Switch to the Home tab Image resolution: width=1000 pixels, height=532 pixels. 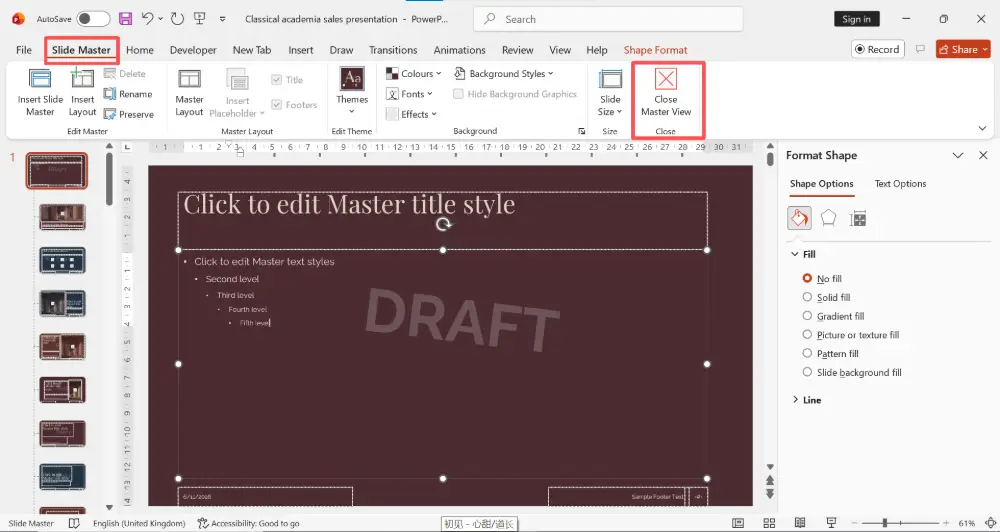tap(140, 50)
